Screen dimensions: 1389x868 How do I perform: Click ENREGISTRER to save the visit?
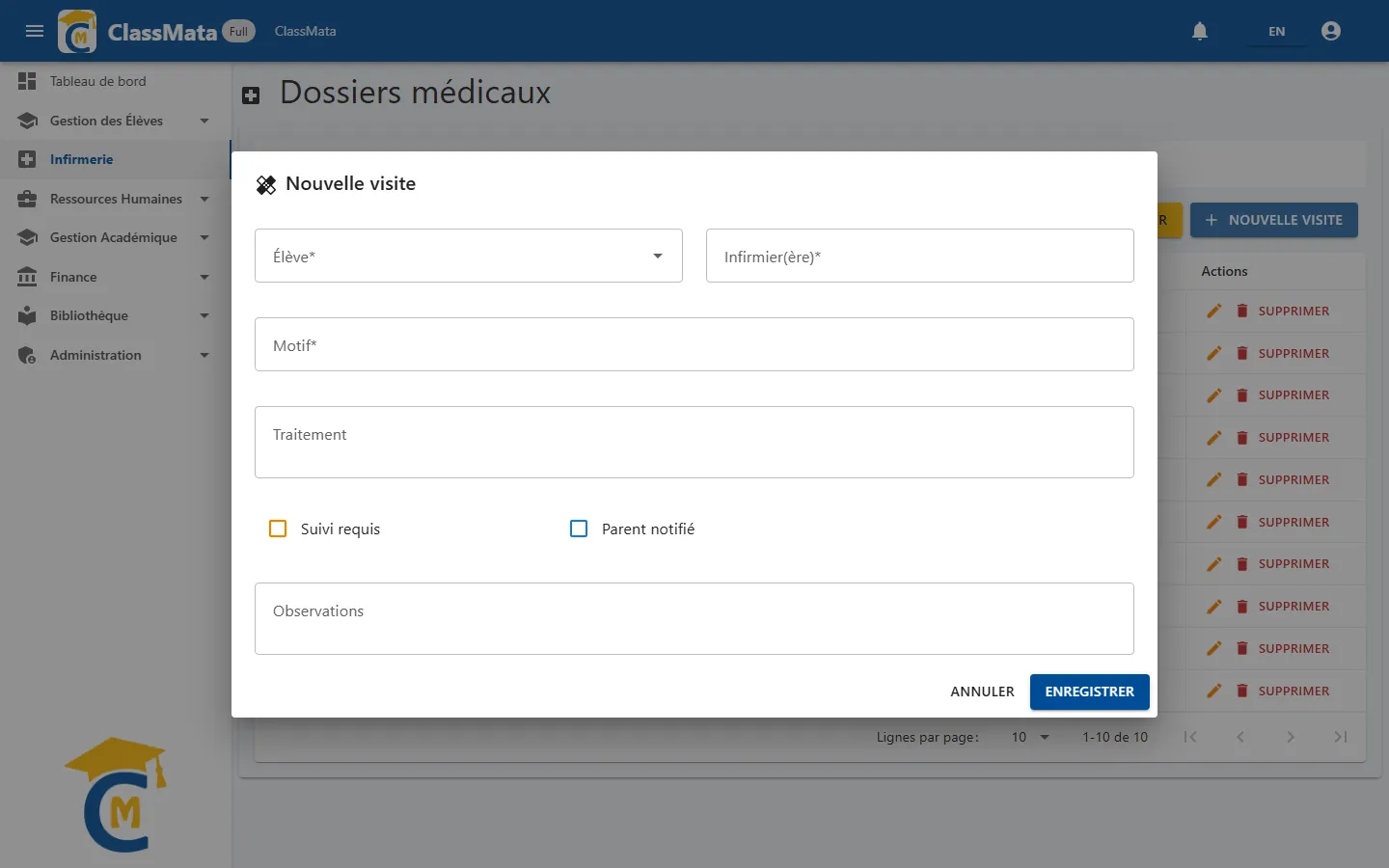point(1090,692)
